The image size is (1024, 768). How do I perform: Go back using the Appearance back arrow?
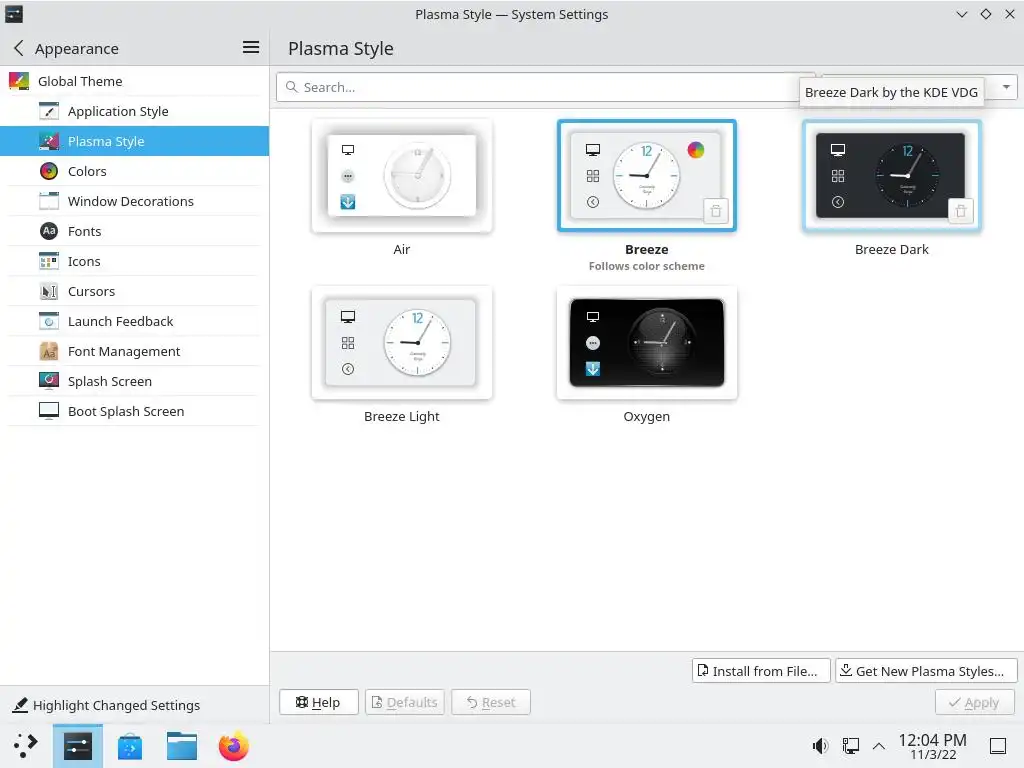(19, 48)
